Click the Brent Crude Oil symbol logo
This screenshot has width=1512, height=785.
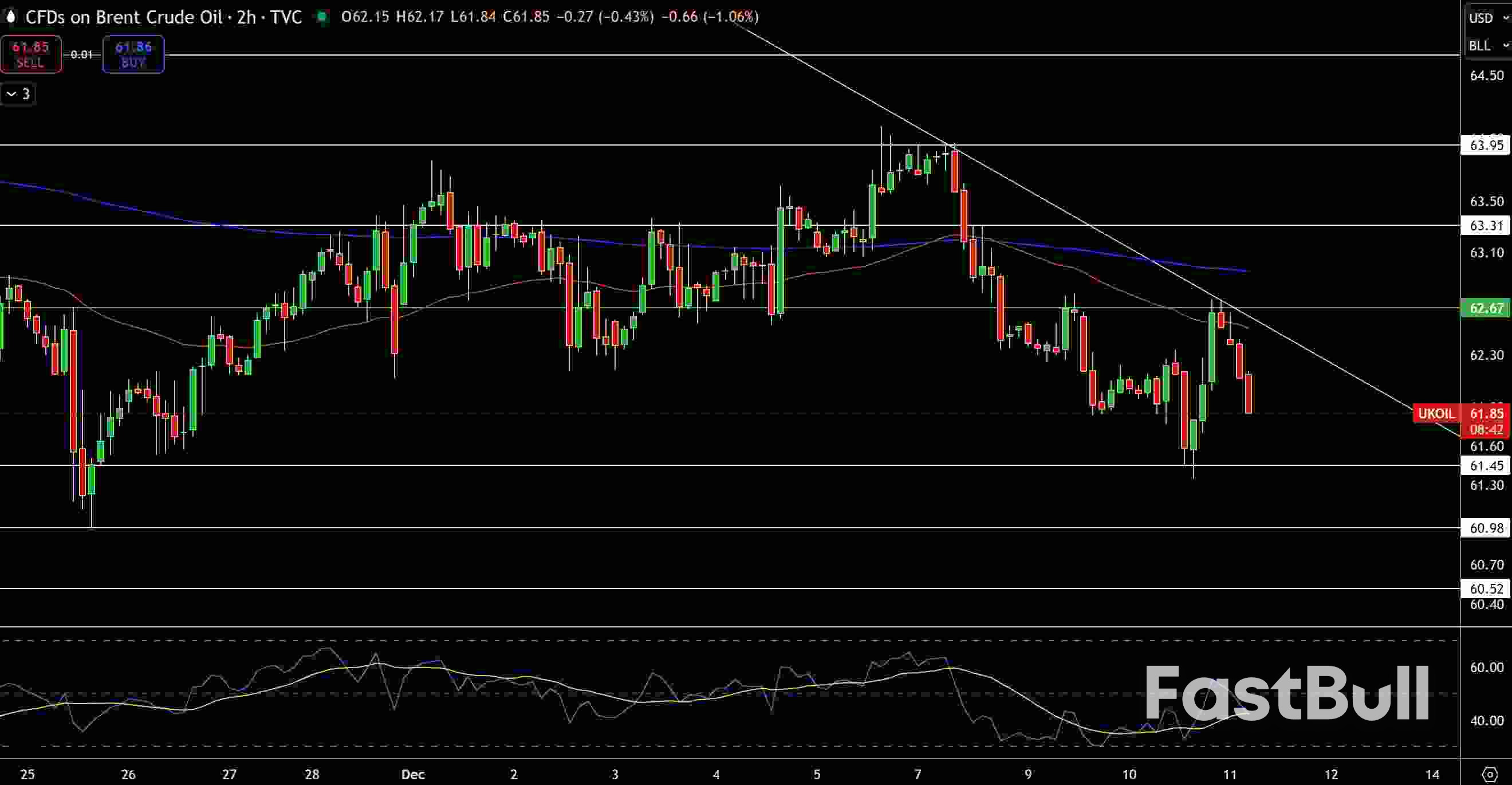coord(10,17)
